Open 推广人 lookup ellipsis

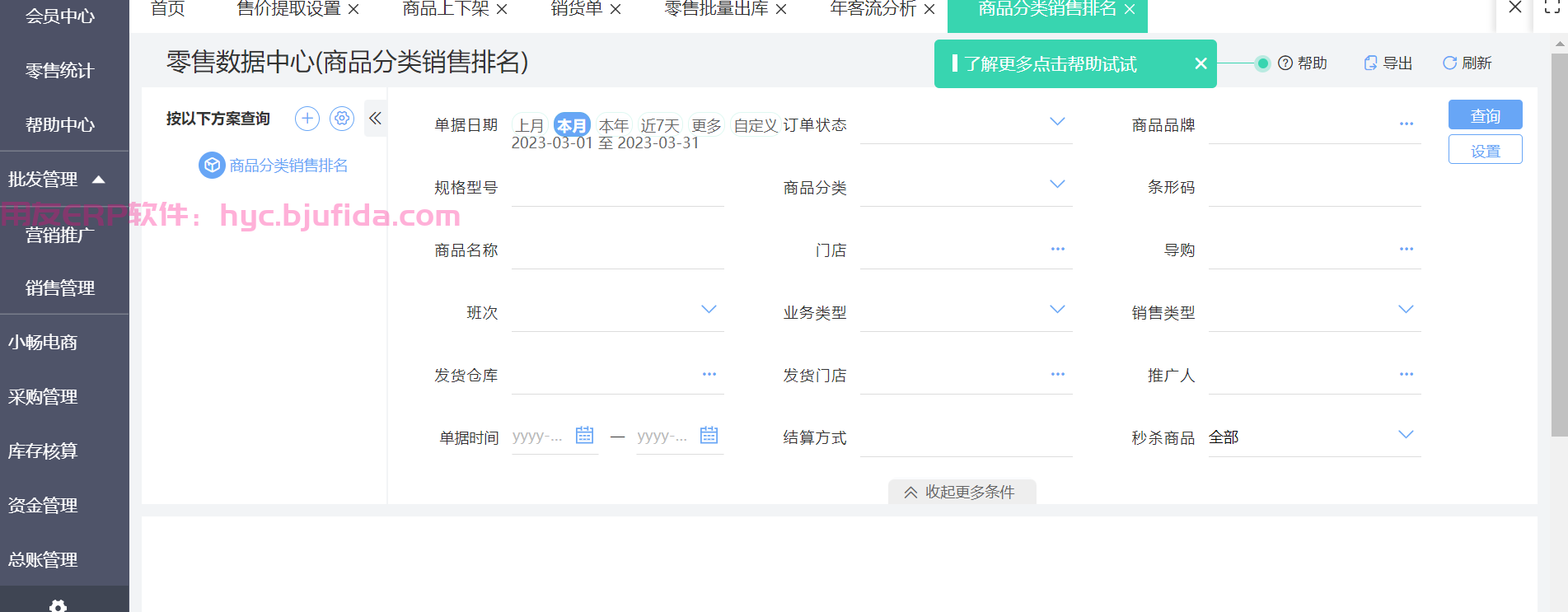[x=1406, y=374]
